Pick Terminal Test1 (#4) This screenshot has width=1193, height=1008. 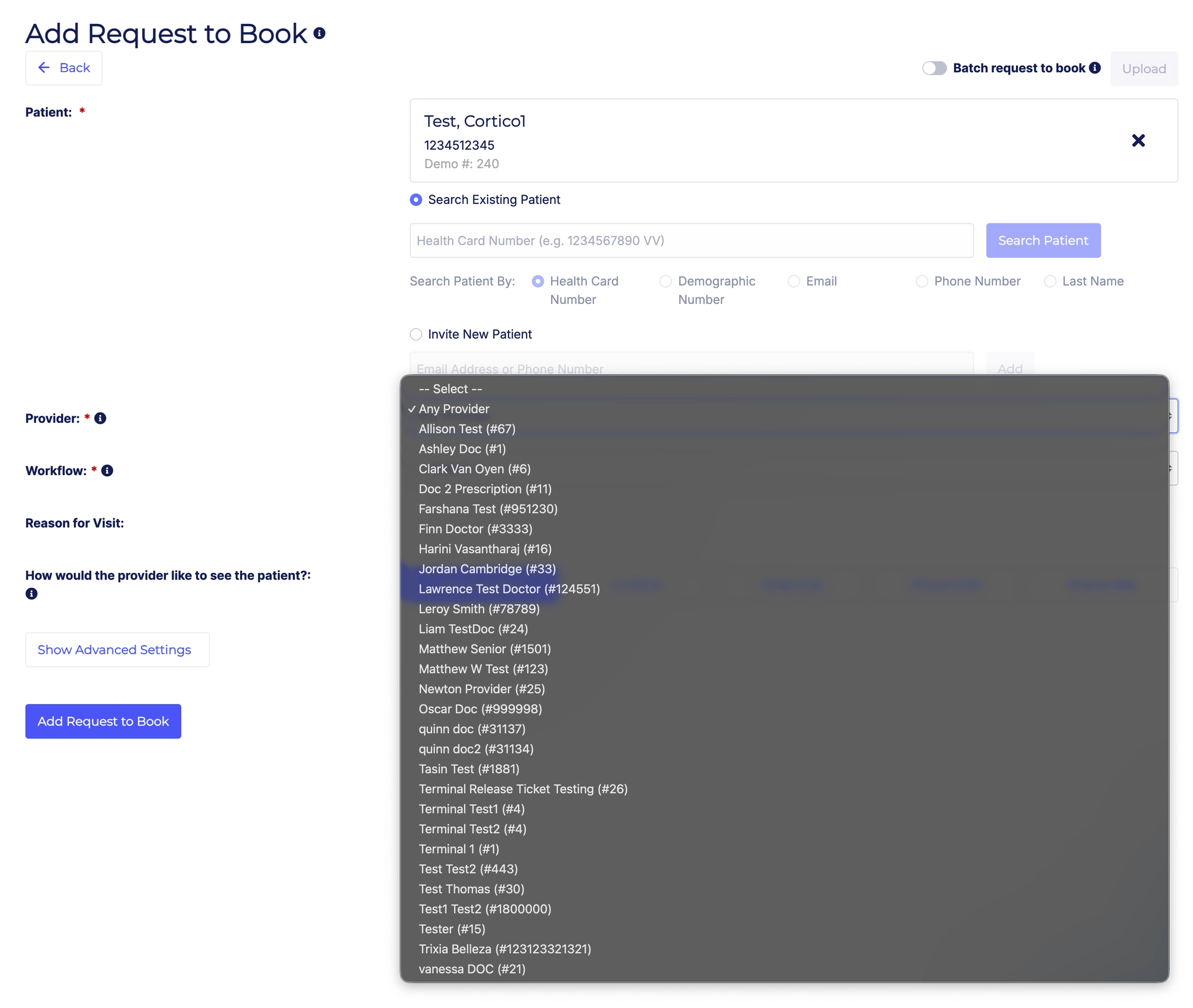click(x=784, y=809)
